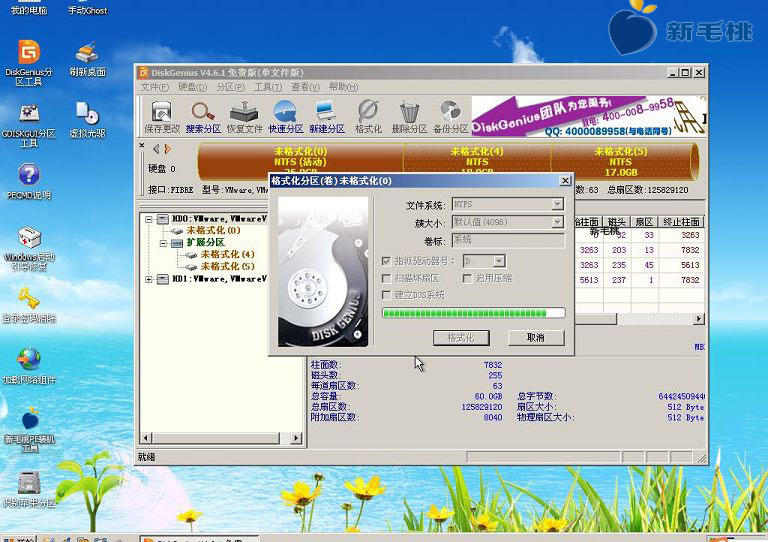Click the 保存更改 save changes toolbar icon

(162, 117)
